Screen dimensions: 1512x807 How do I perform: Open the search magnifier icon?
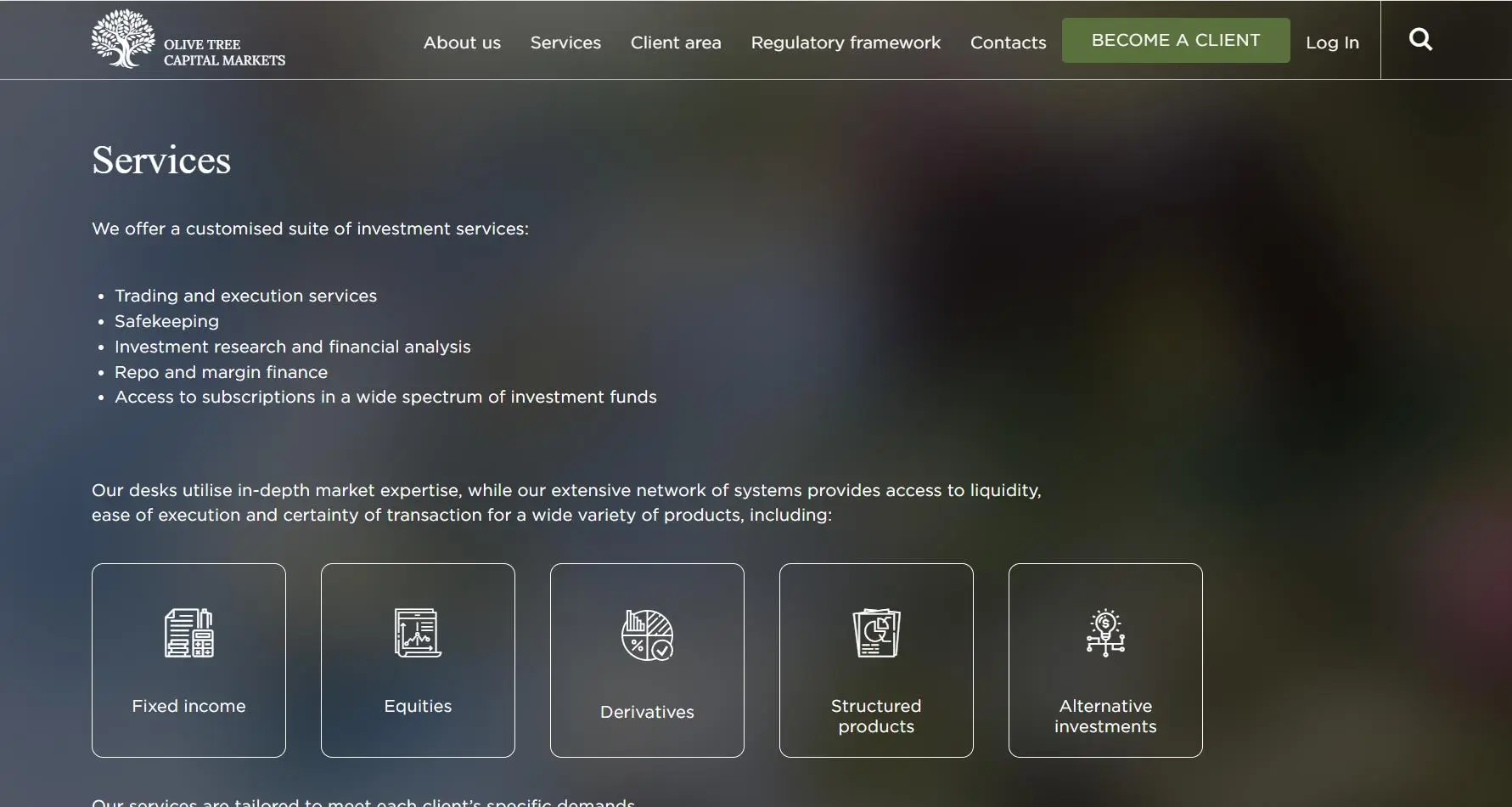(x=1420, y=40)
